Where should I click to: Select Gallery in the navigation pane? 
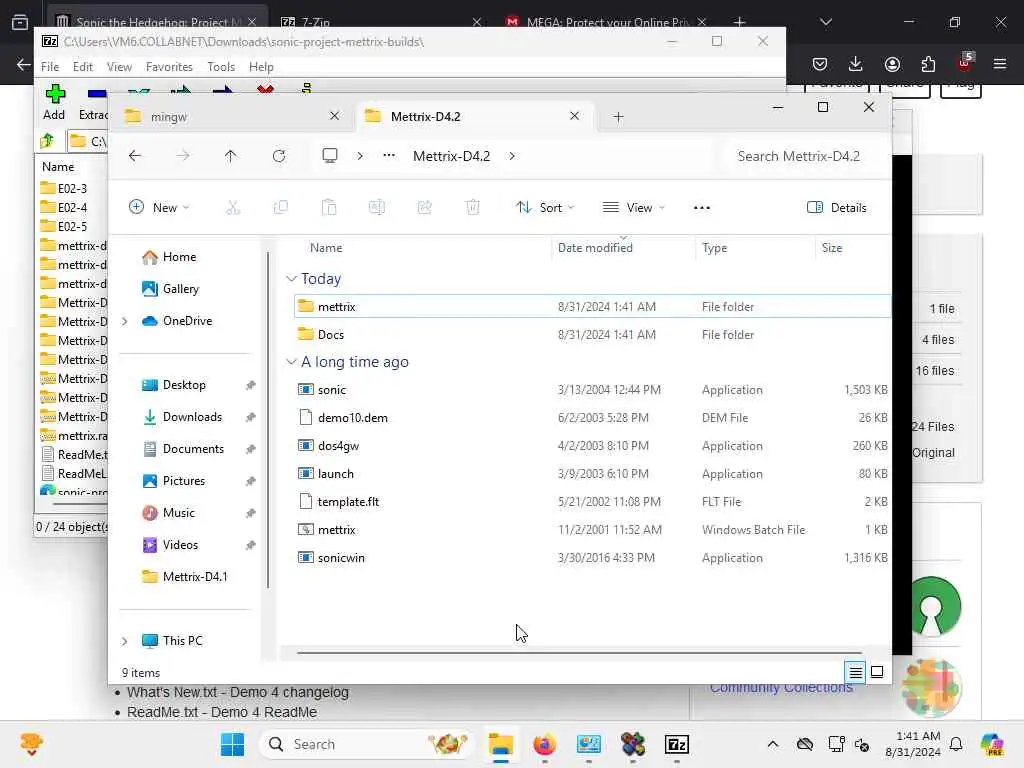point(170,289)
